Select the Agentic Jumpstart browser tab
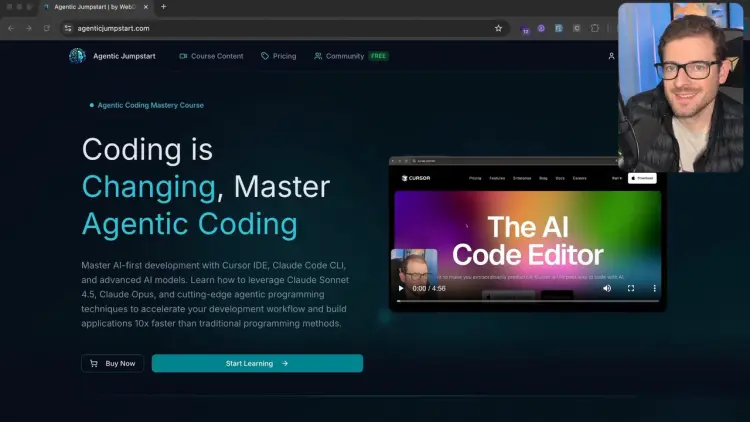The width and height of the screenshot is (750, 422). 96,7
